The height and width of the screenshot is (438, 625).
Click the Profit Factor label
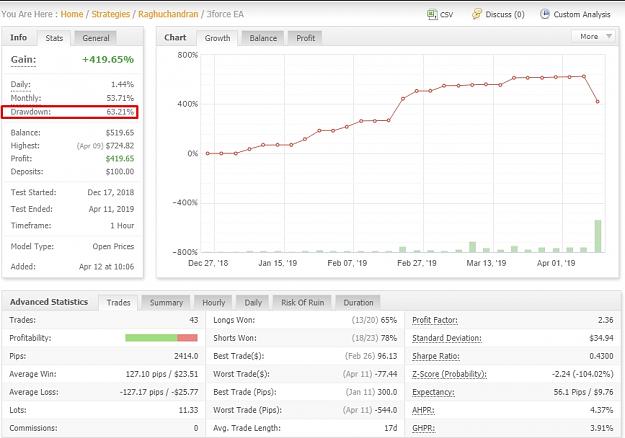point(435,320)
